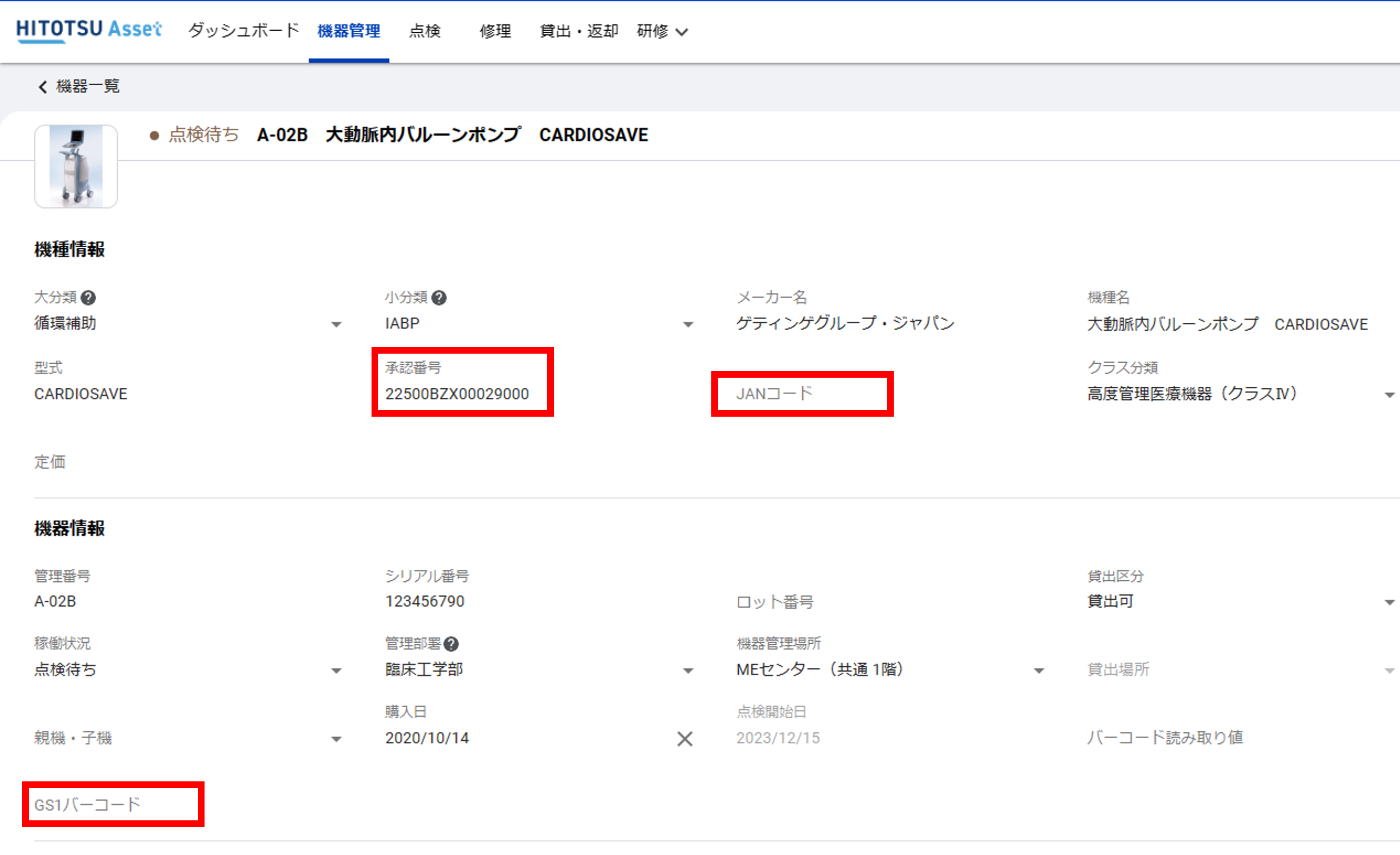
Task: Open the 貸出区分 貸出可 dropdown
Action: [1242, 601]
